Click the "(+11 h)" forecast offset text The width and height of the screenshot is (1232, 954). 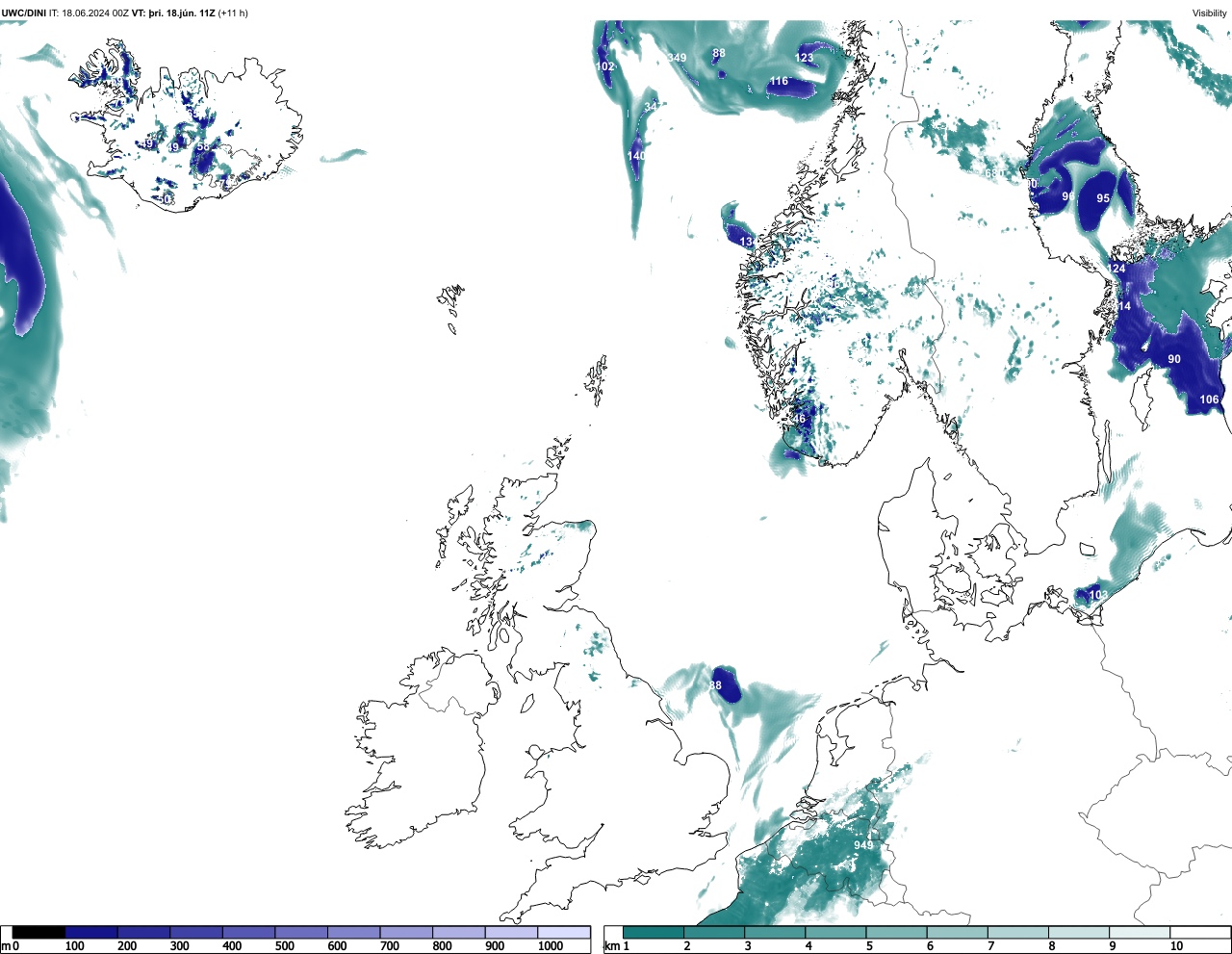point(233,13)
